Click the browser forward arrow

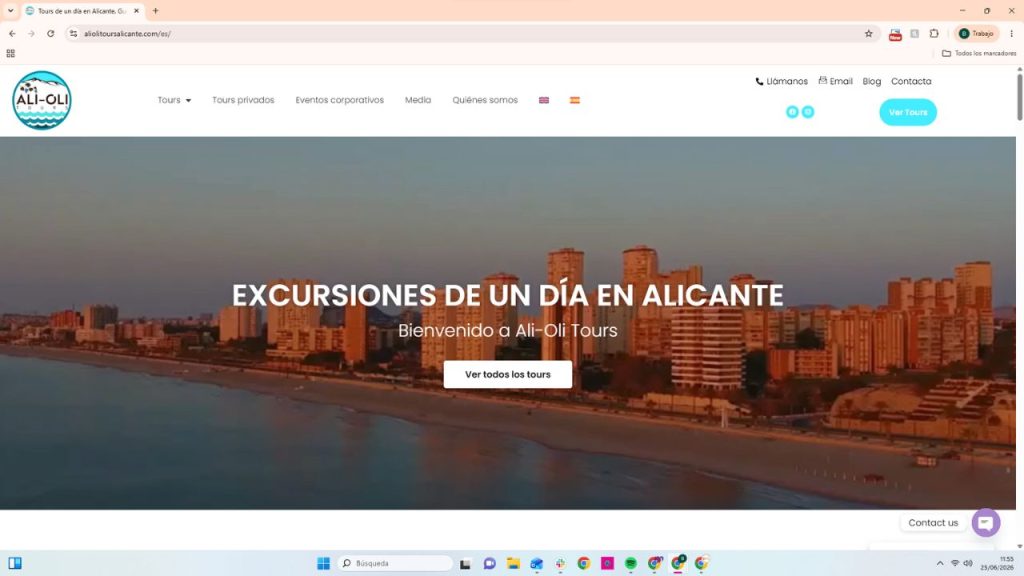31,33
